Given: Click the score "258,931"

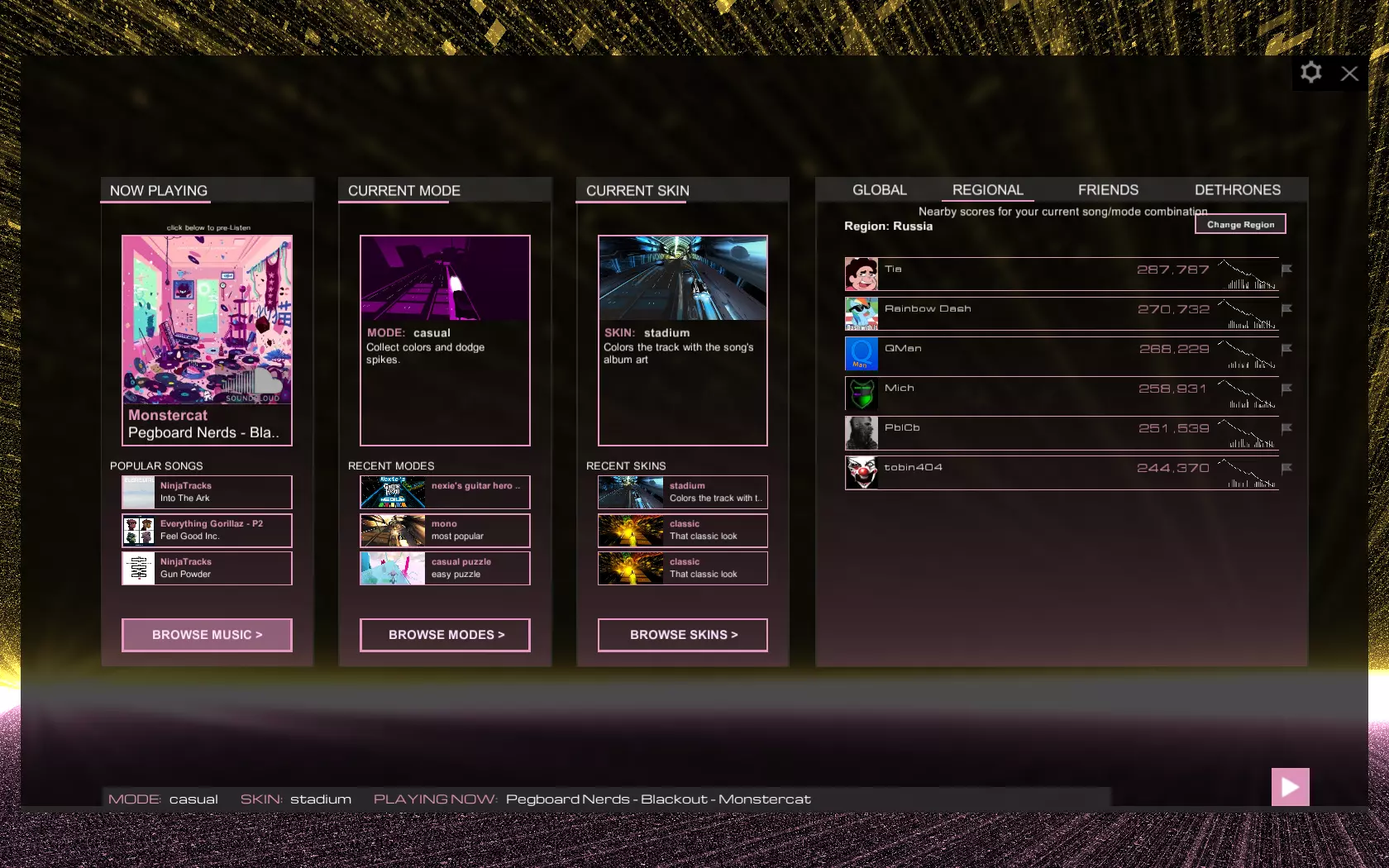Looking at the screenshot, I should (1172, 389).
